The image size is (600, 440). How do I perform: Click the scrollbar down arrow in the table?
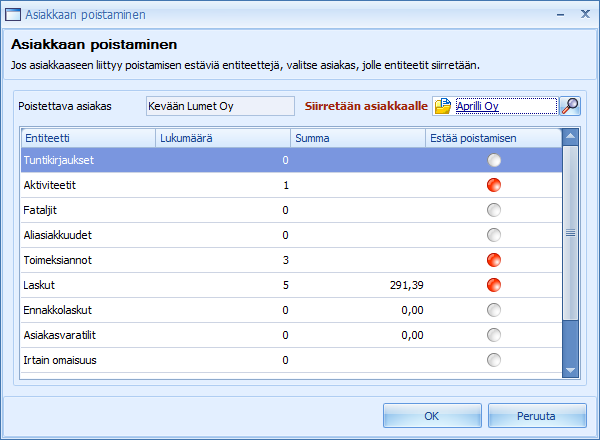(571, 370)
